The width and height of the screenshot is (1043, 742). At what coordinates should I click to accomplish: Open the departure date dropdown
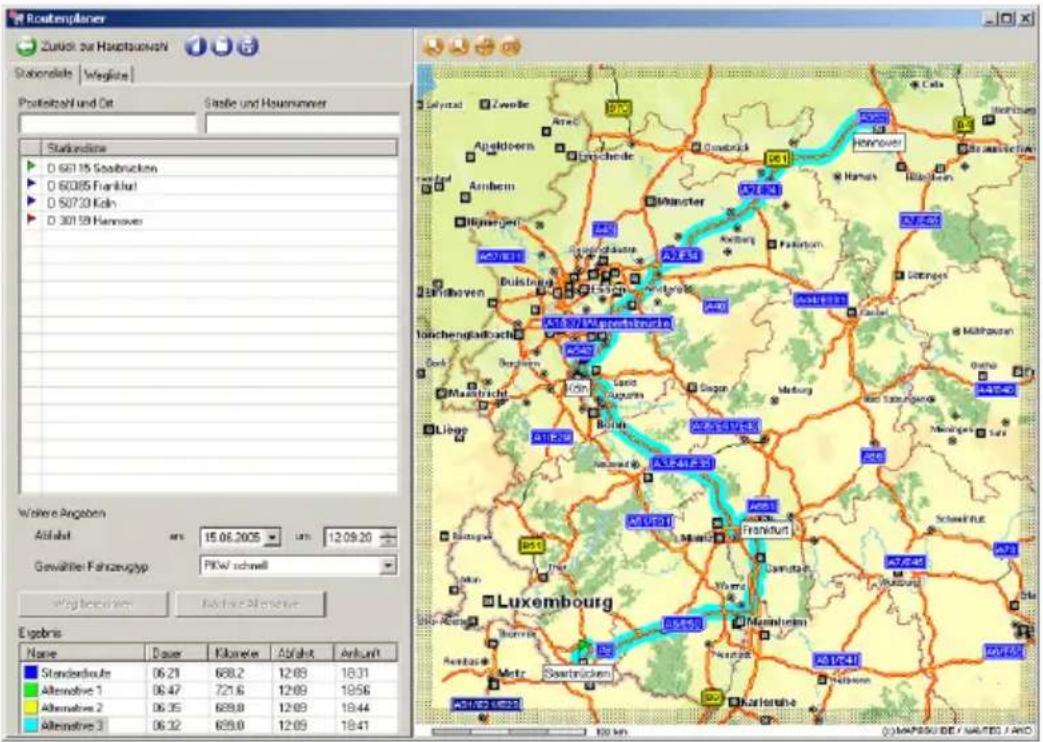[x=273, y=537]
